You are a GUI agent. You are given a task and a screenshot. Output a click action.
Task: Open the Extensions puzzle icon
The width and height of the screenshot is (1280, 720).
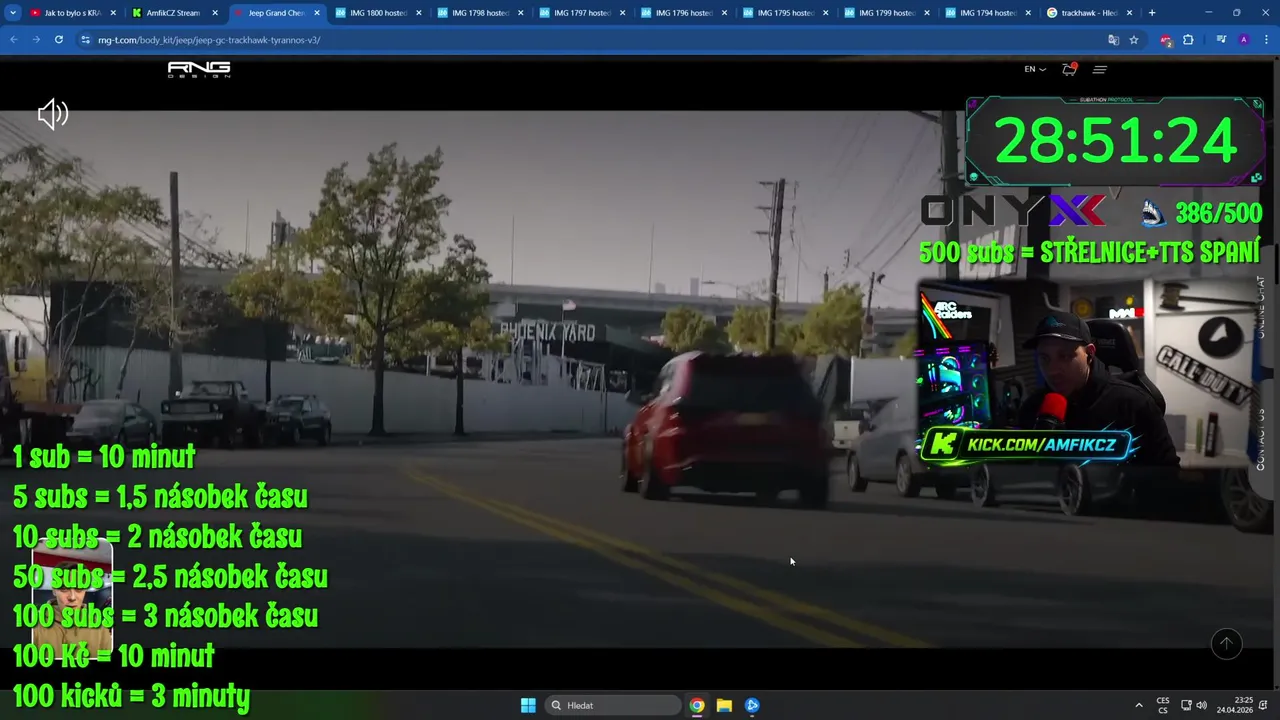[1188, 40]
